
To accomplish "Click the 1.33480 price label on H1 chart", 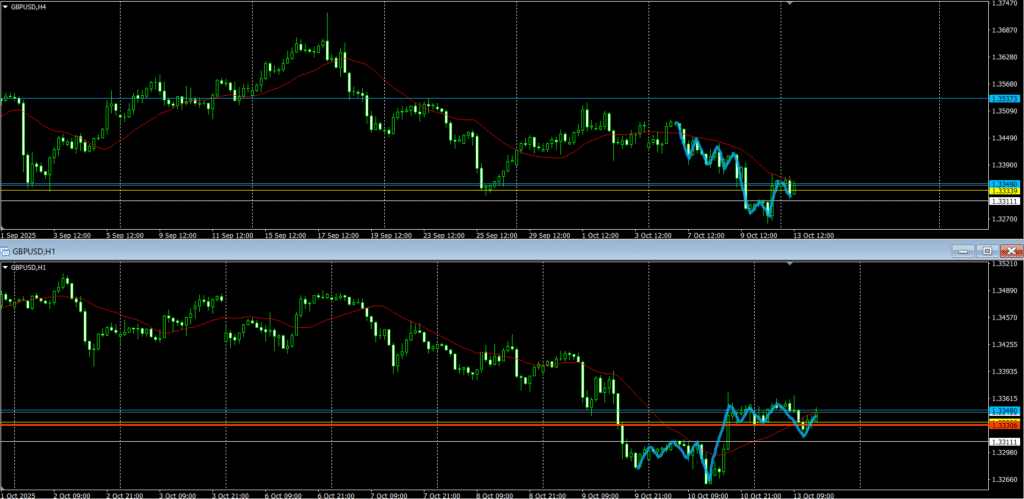I will [x=1004, y=411].
